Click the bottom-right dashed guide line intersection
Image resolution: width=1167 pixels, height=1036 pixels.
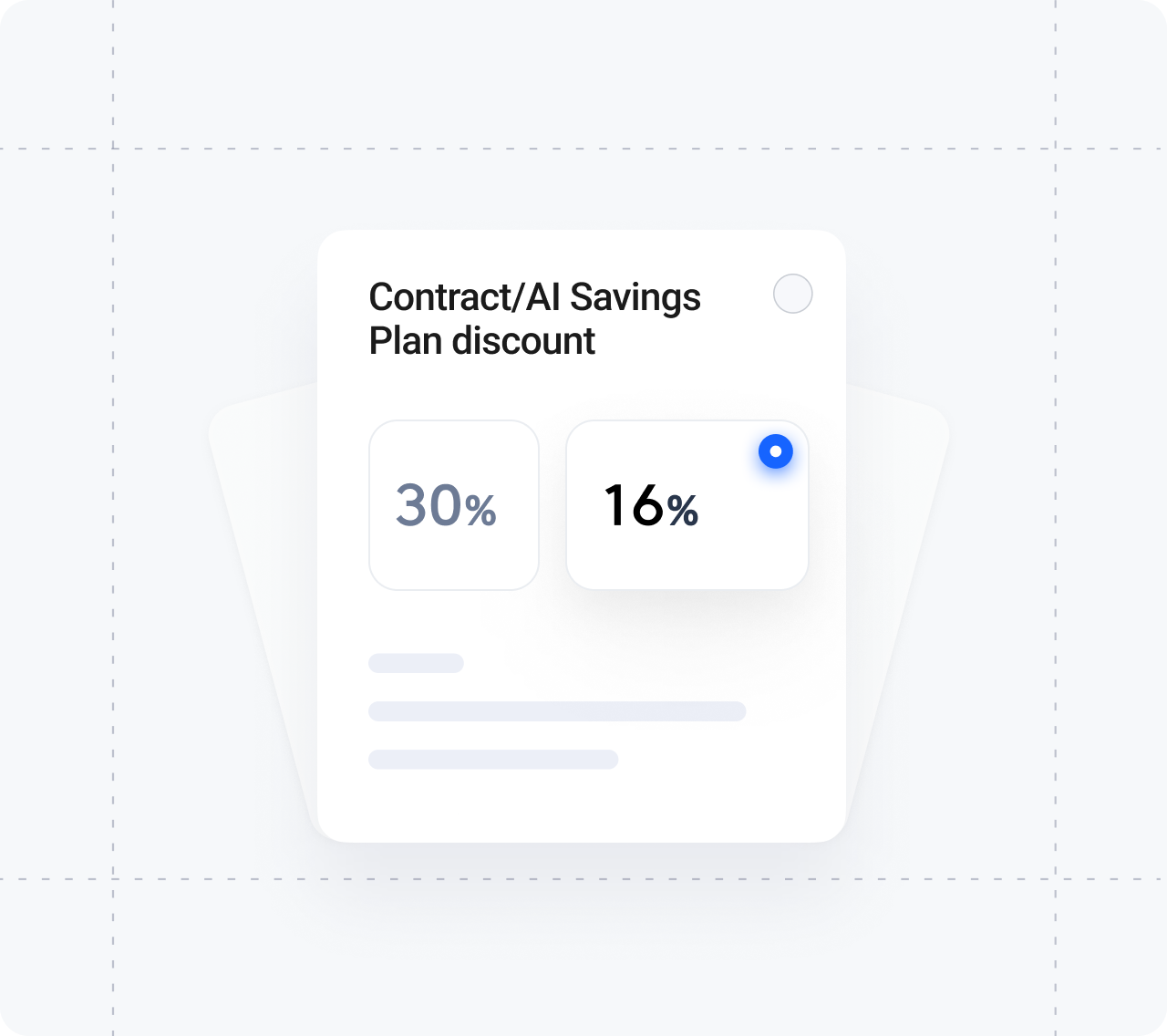coord(1056,879)
